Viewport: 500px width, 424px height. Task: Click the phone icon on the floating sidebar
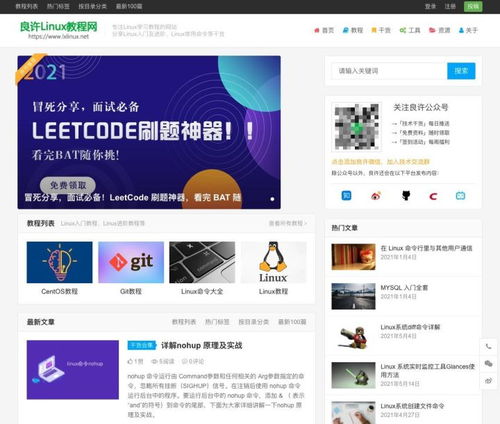pyautogui.click(x=489, y=347)
